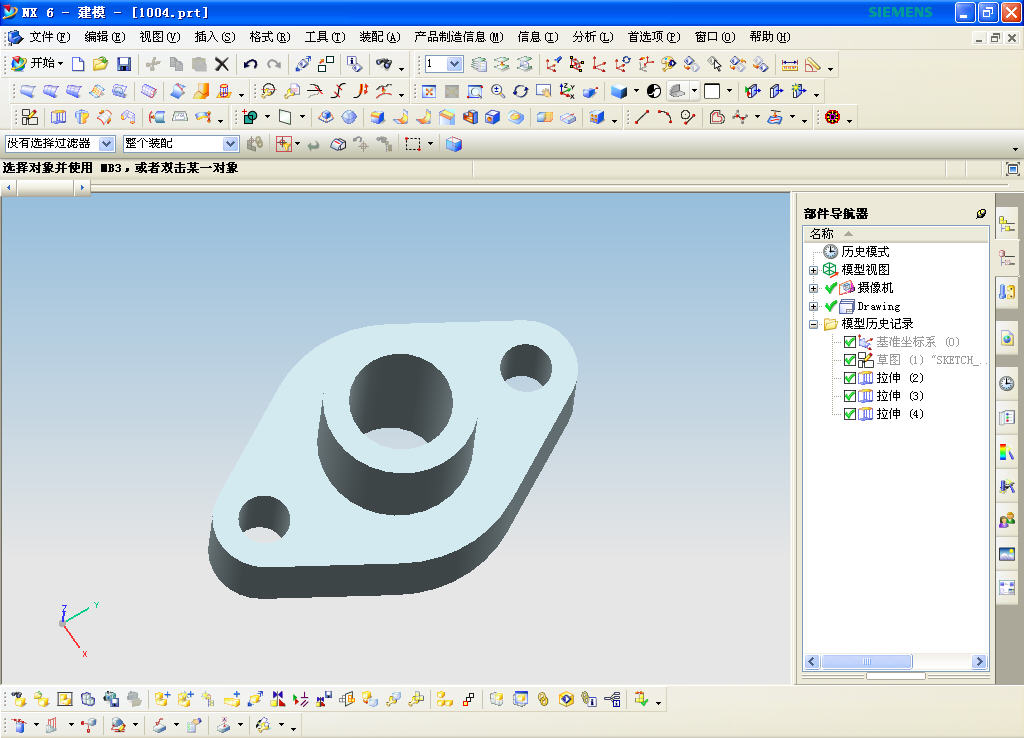Click the full screen icon near cue line
The width and height of the screenshot is (1024, 738).
(1012, 169)
